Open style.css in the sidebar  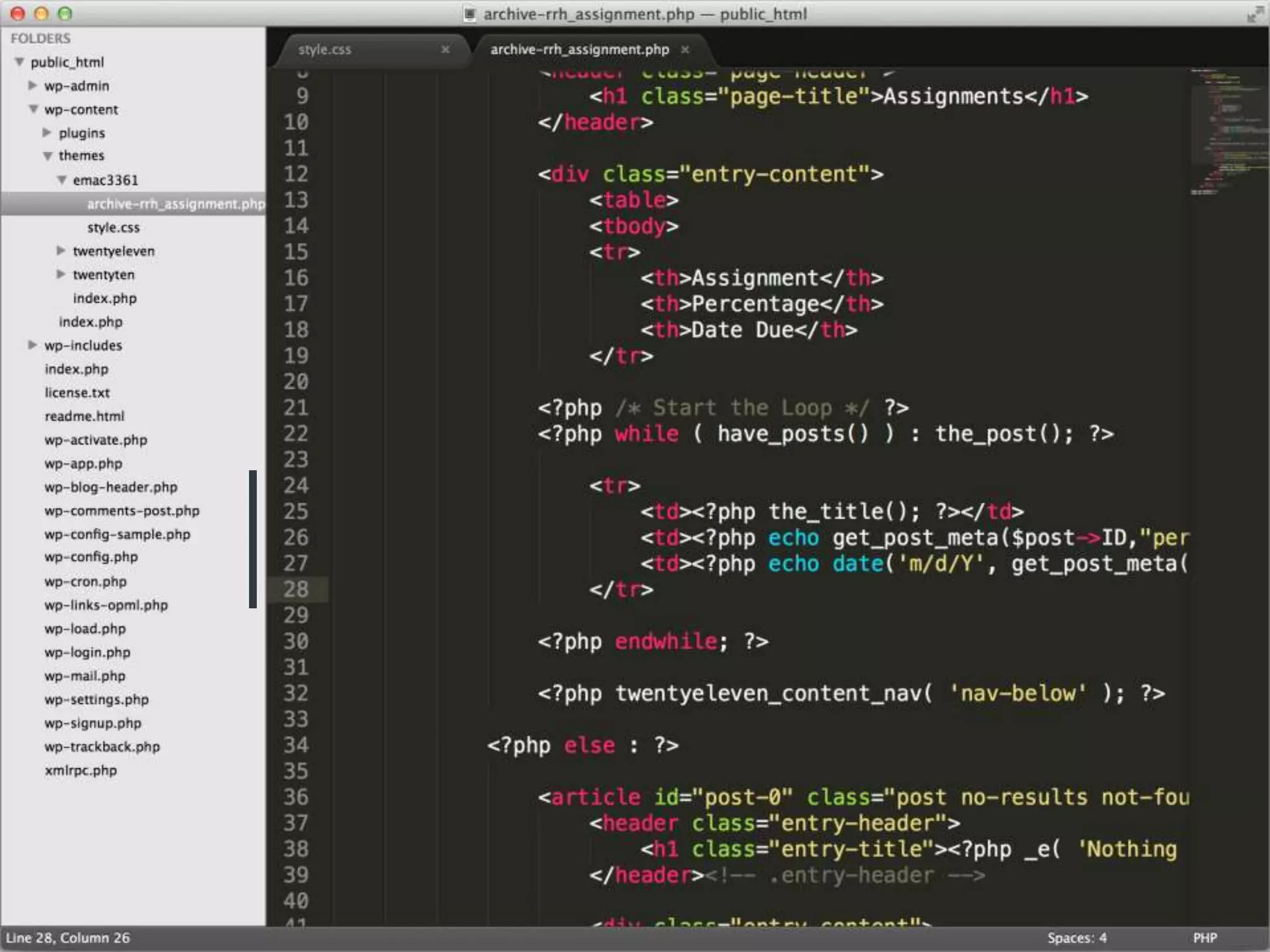(x=113, y=227)
